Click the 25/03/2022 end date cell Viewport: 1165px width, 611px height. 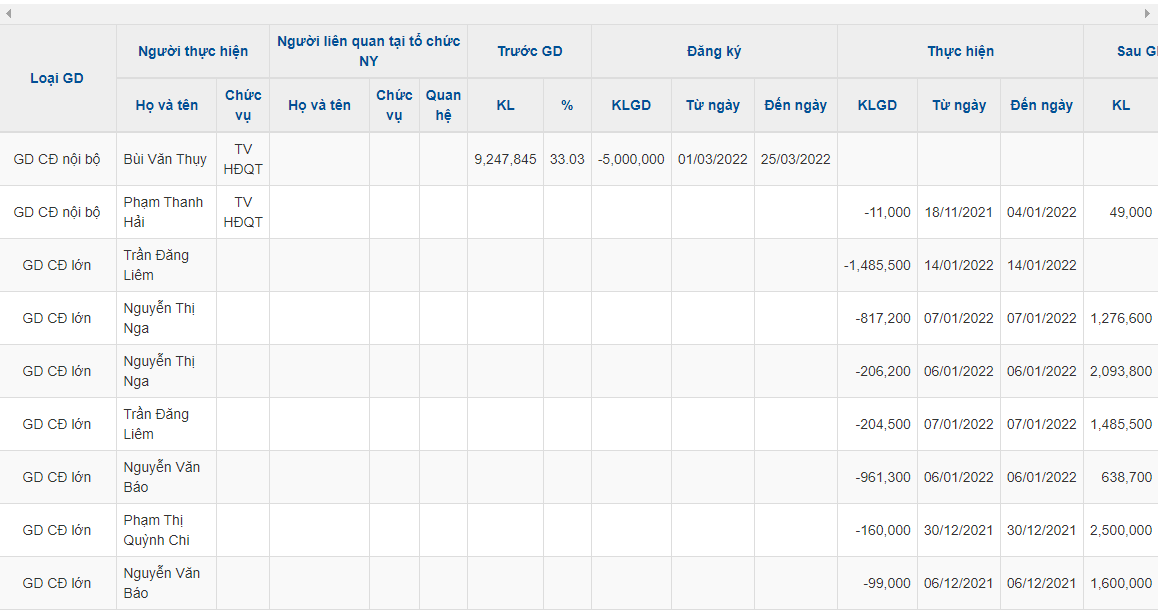tap(795, 159)
